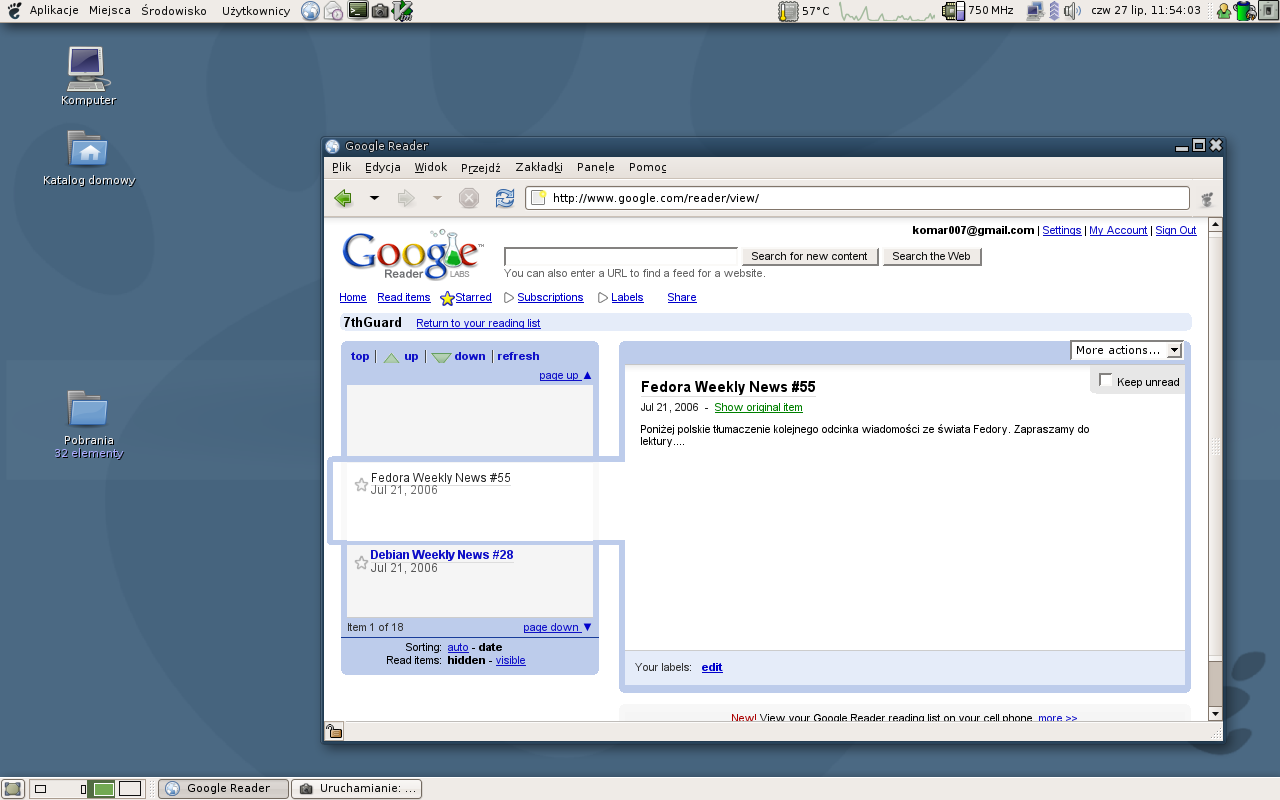Launch Vim editor from top panel icon
Screen dimensions: 1280x800
click(x=402, y=11)
